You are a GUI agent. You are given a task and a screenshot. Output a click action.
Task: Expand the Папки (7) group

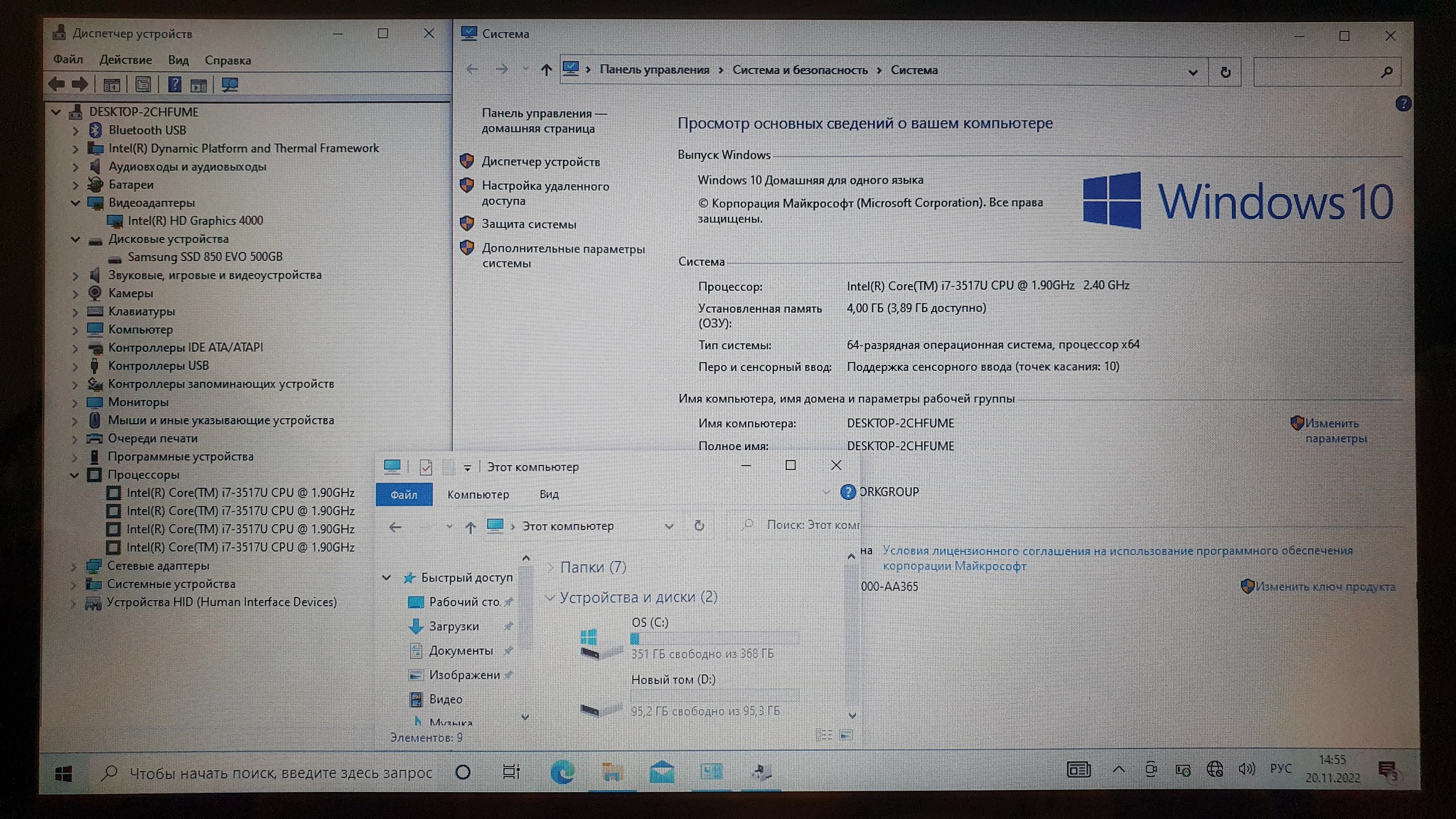coord(550,567)
